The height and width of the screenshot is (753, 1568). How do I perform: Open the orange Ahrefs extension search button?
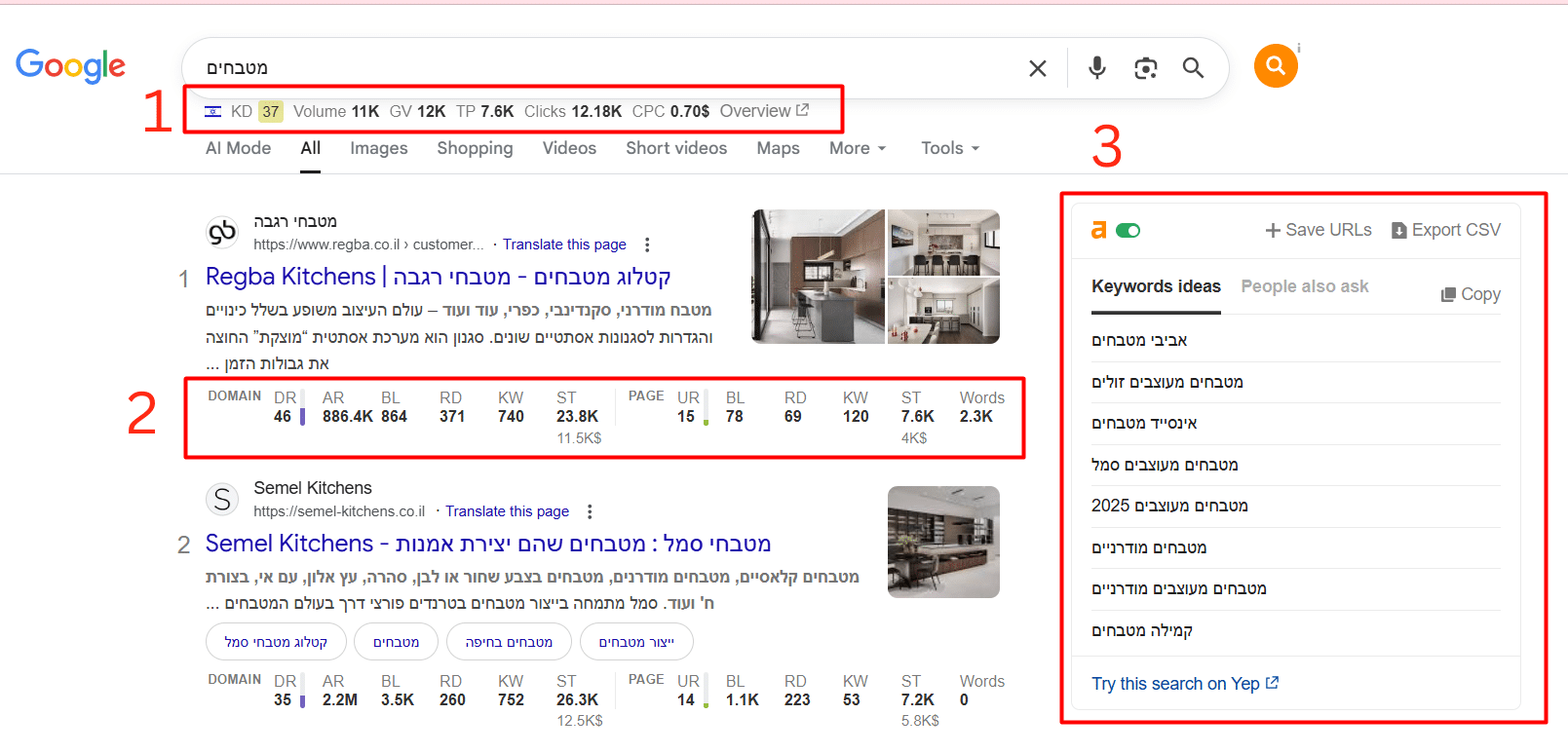coord(1276,65)
